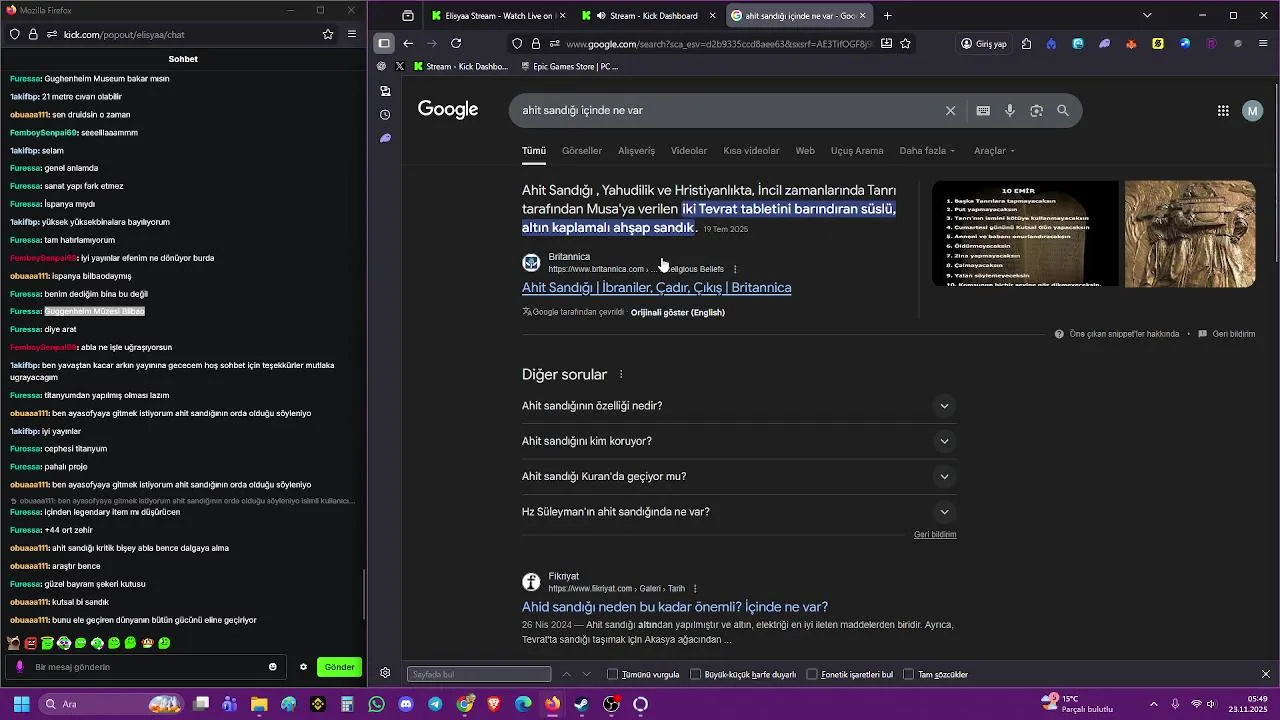
Task: Open Discord from the taskbar
Action: [x=405, y=705]
